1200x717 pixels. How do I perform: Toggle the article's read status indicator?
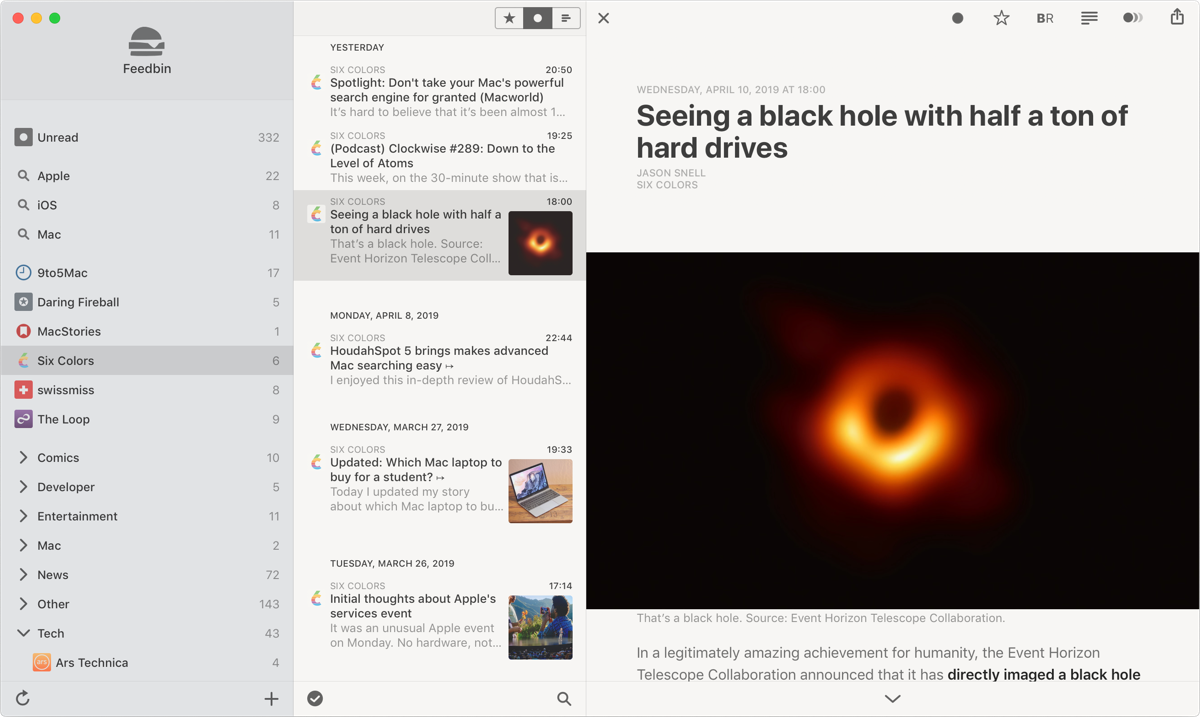[957, 18]
